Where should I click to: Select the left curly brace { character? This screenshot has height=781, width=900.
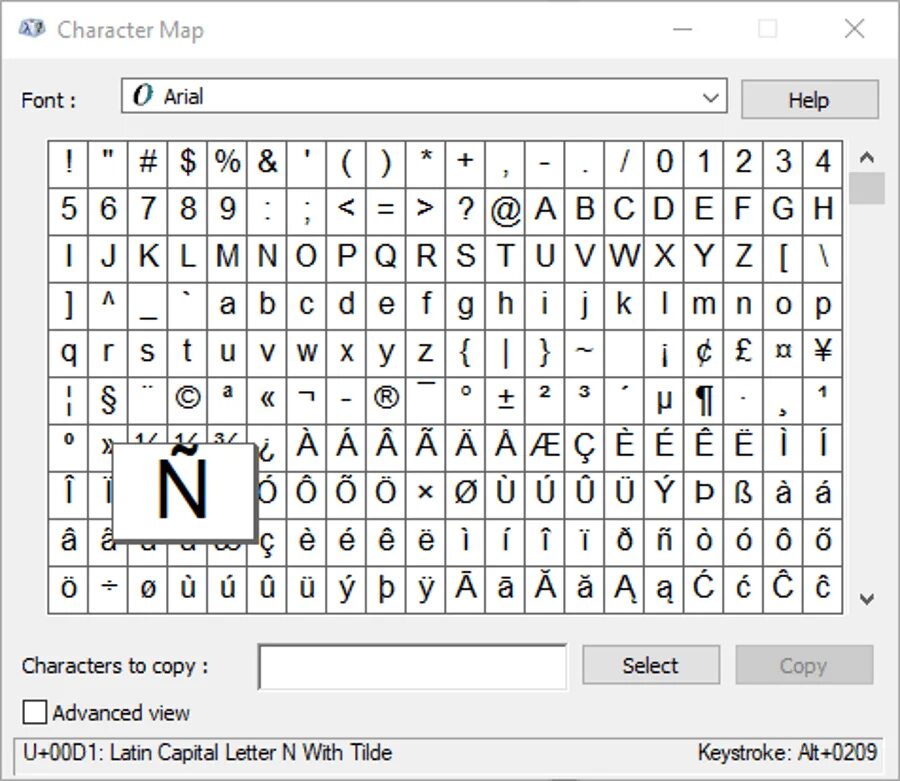point(465,351)
